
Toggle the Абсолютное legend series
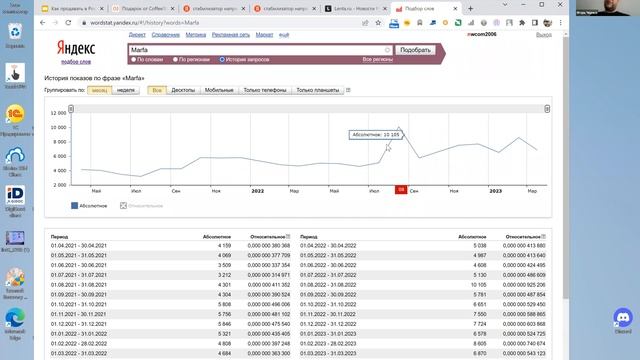(89, 206)
